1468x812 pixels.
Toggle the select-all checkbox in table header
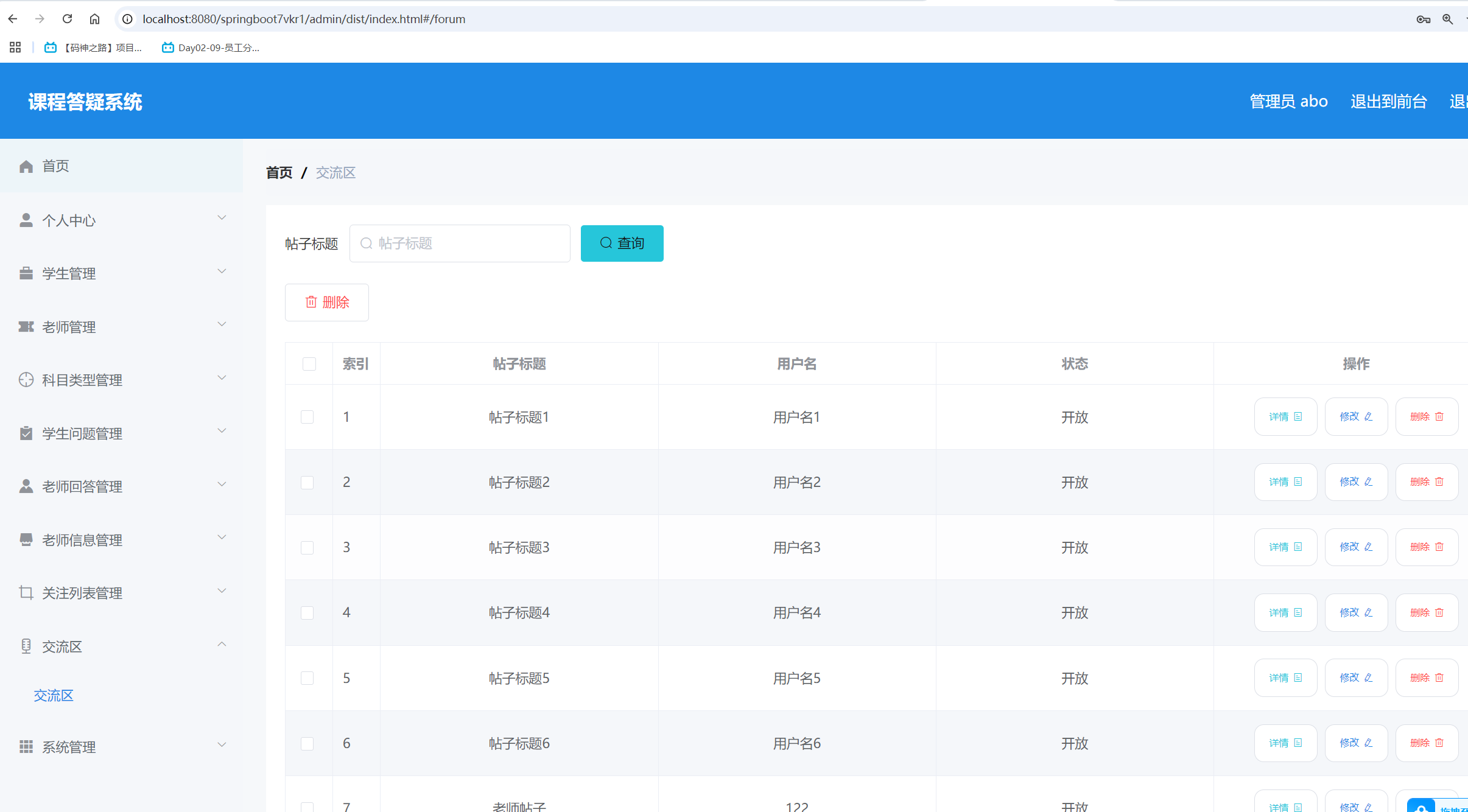(309, 364)
